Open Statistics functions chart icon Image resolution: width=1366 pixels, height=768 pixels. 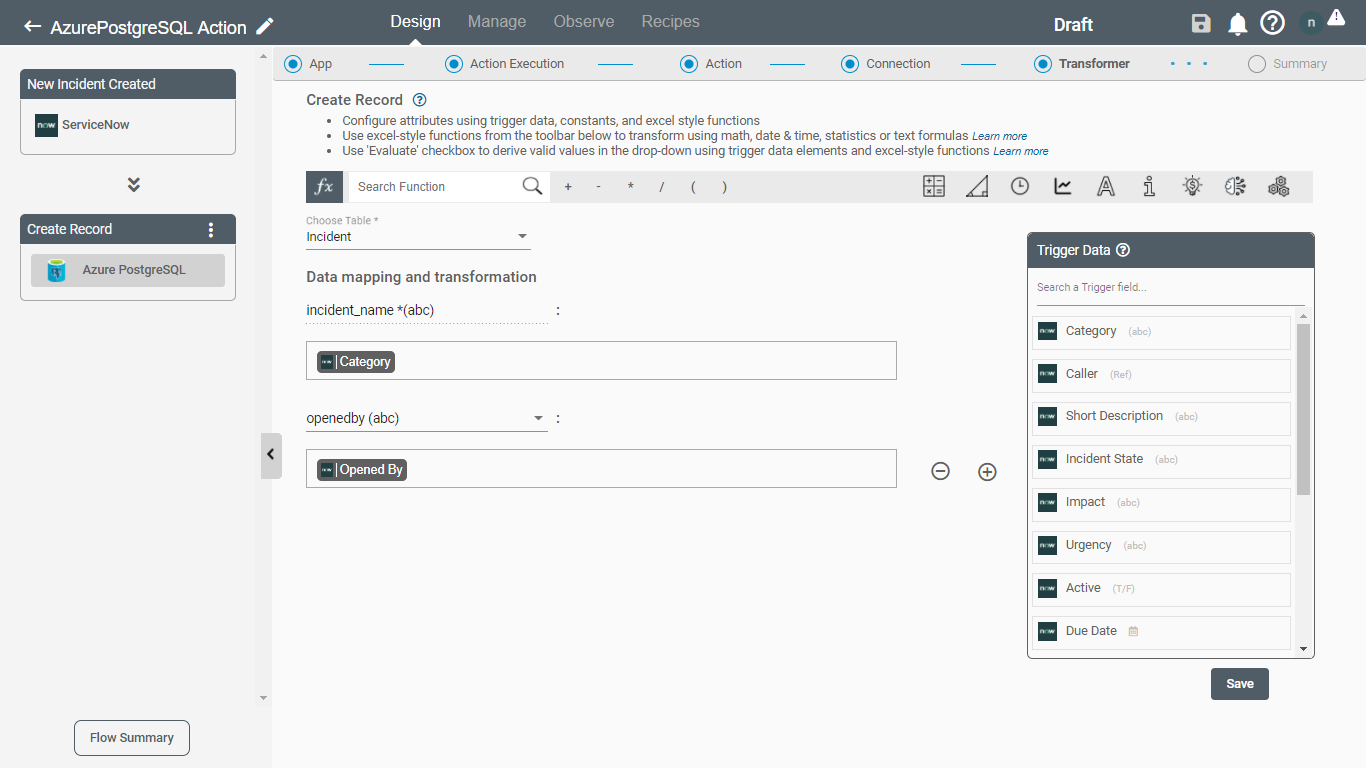pos(1063,186)
